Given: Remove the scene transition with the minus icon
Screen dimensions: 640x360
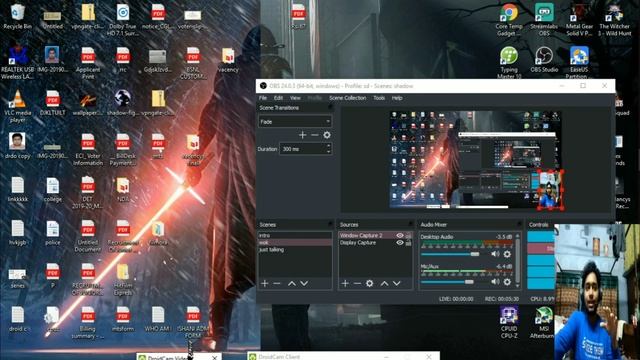Looking at the screenshot, I should point(315,135).
